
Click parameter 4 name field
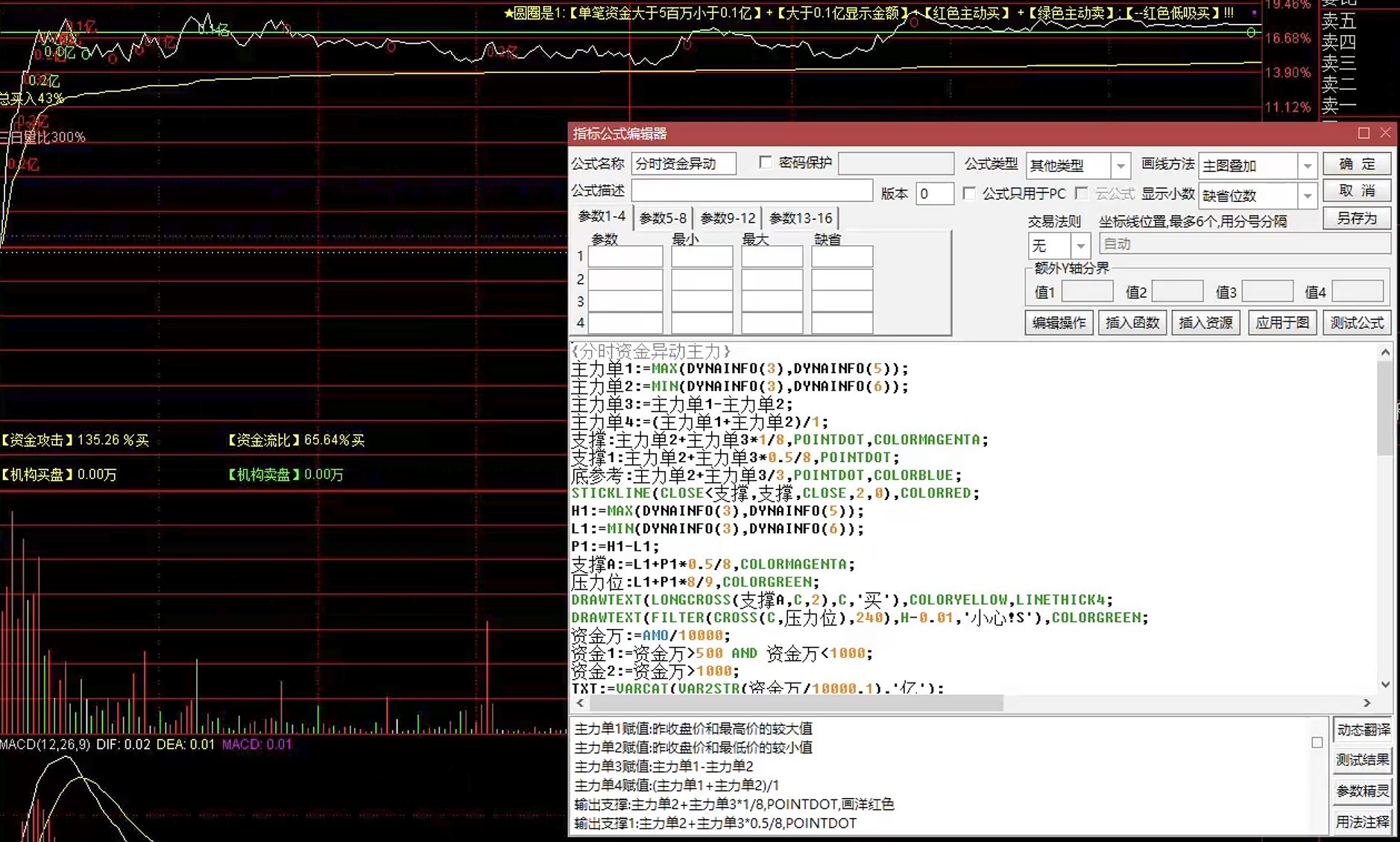coord(625,323)
